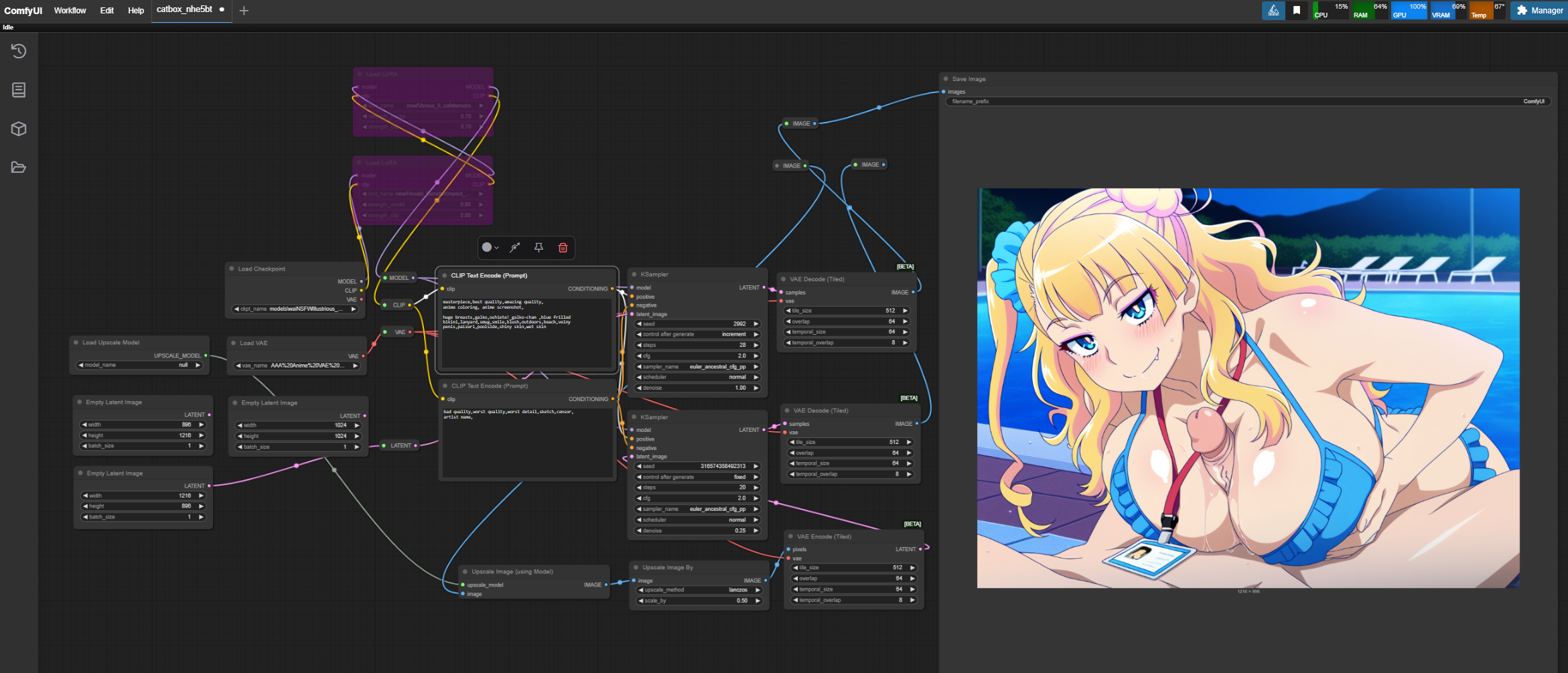The width and height of the screenshot is (1568, 673).
Task: Click the bookmark icon in top bar
Action: tap(1297, 10)
